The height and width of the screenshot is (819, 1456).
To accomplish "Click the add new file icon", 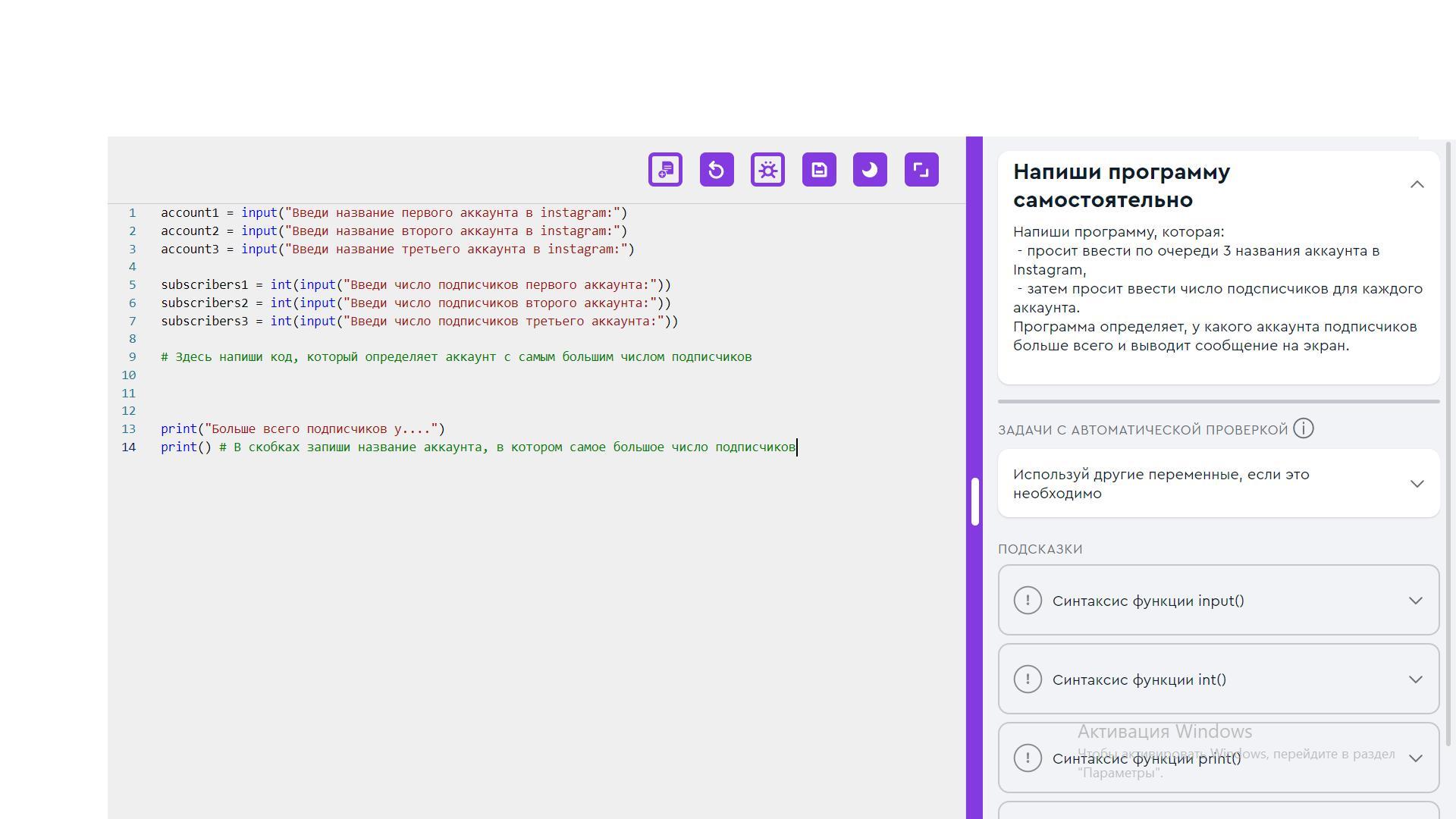I will click(665, 170).
